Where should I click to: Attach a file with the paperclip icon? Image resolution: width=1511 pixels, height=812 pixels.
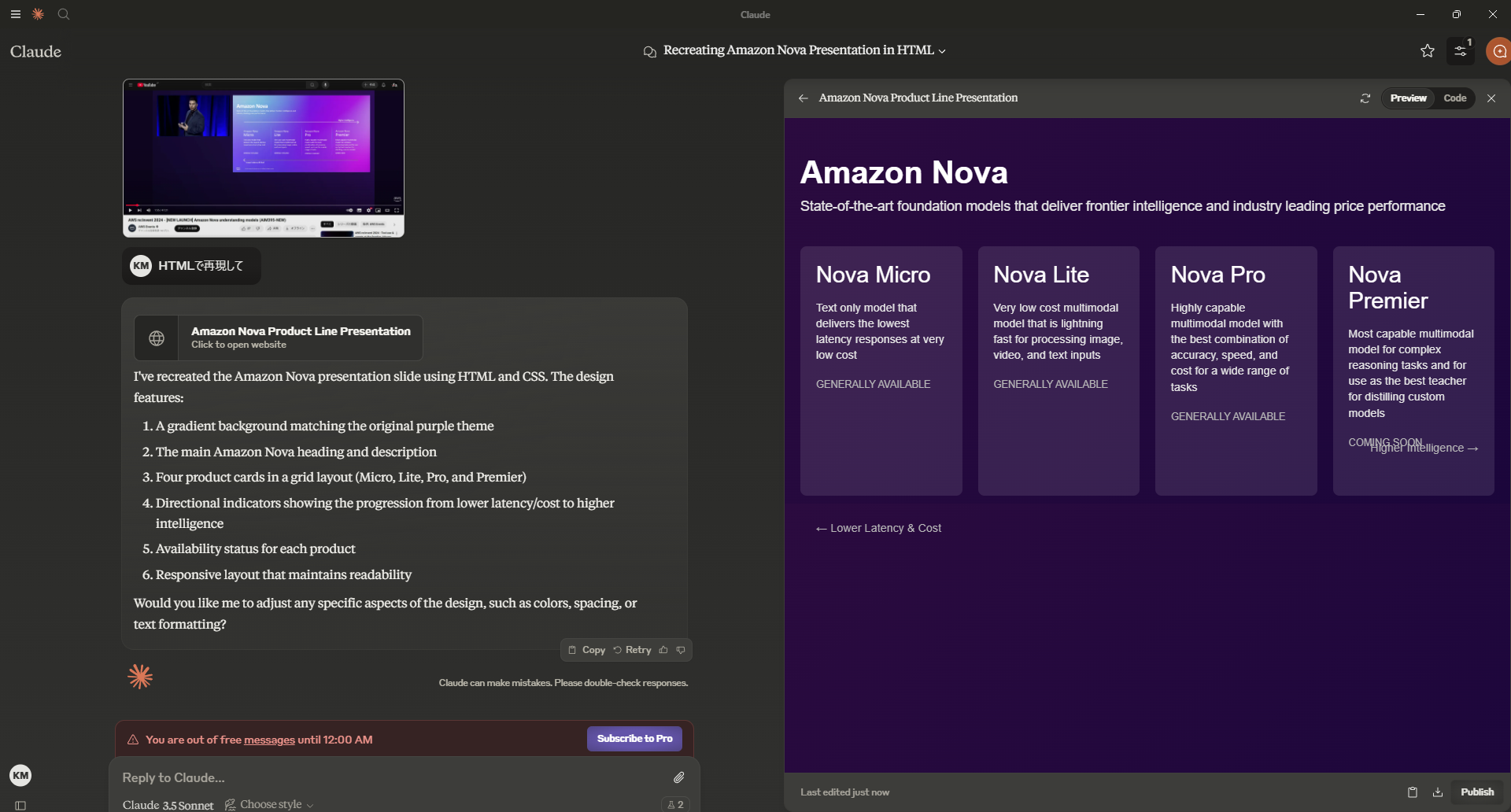pyautogui.click(x=679, y=777)
